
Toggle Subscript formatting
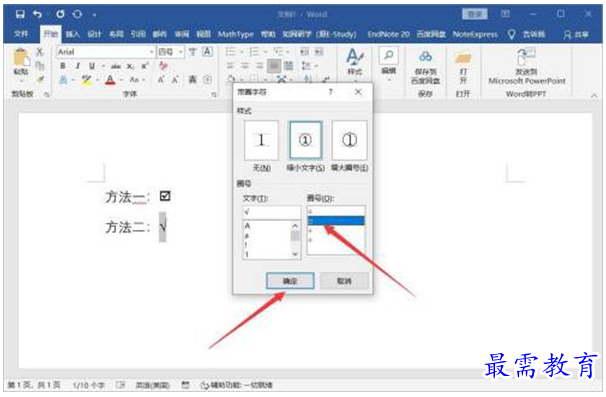click(x=131, y=66)
